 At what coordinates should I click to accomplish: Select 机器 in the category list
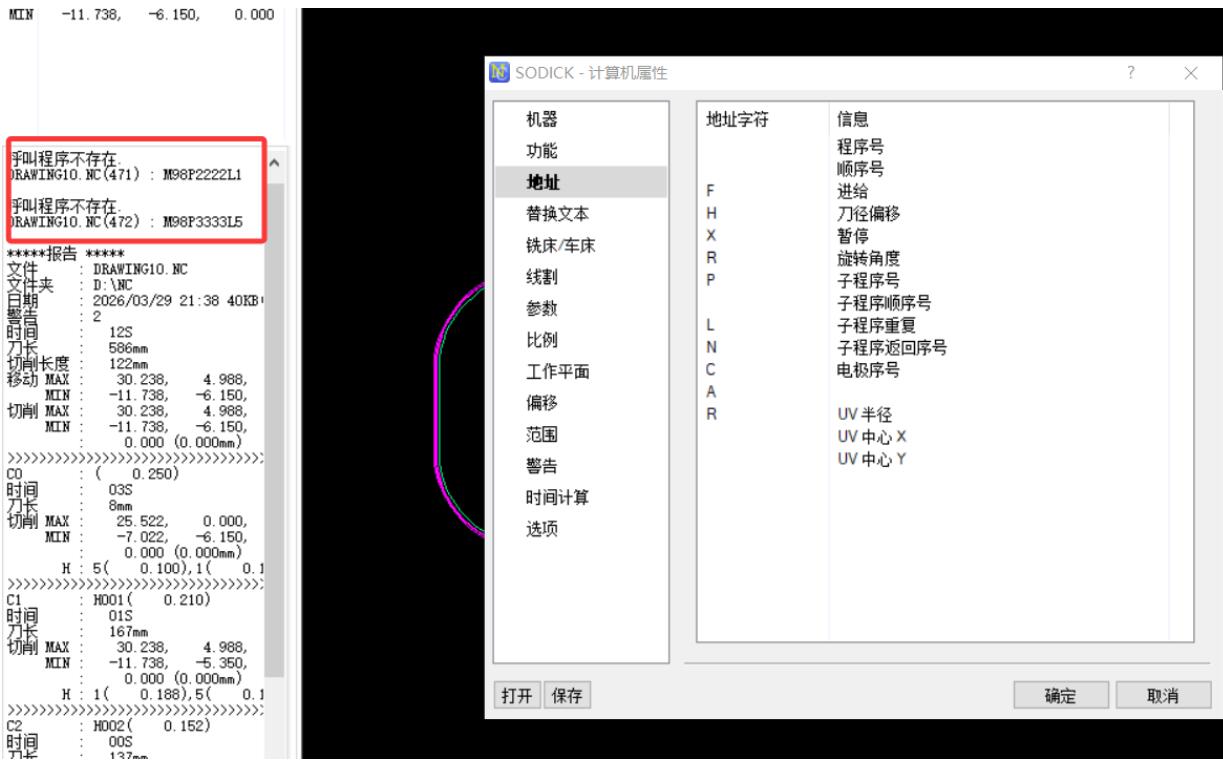542,120
